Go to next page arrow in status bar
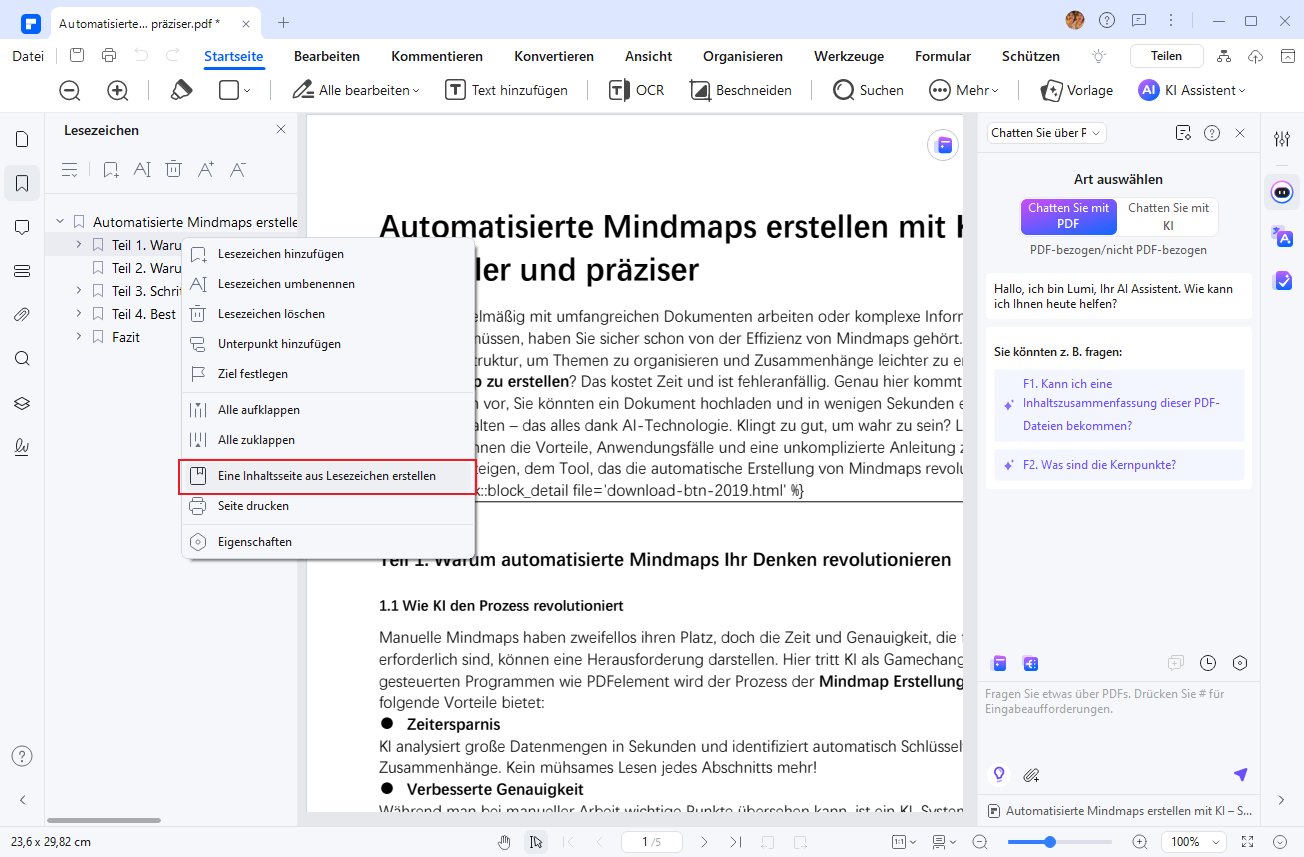This screenshot has height=857, width=1304. [704, 842]
